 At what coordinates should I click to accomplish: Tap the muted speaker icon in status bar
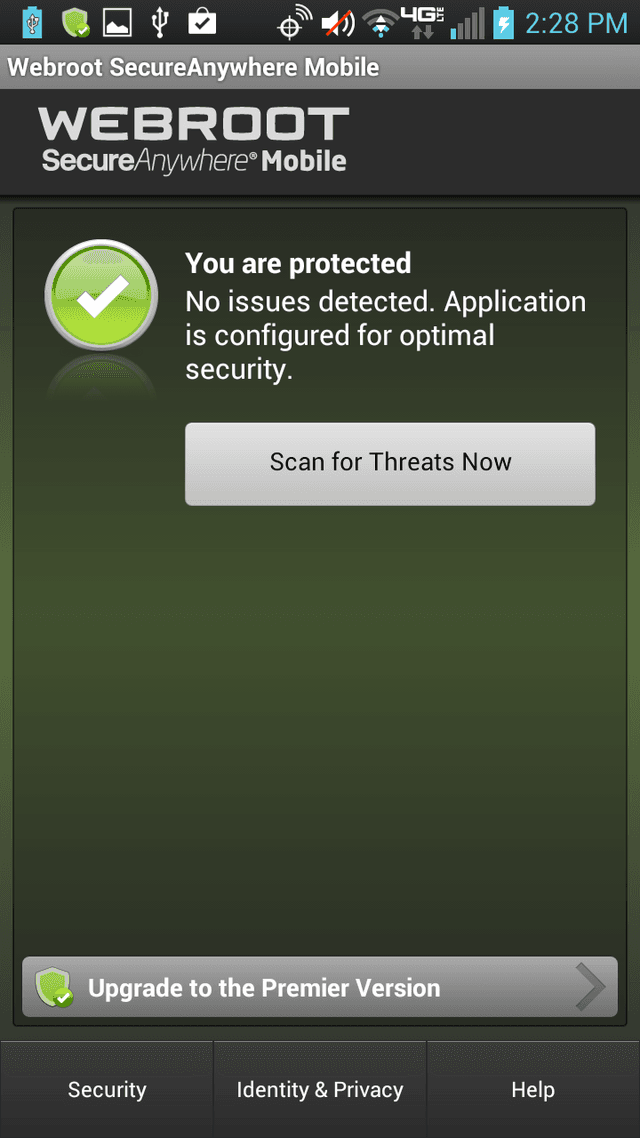click(337, 22)
